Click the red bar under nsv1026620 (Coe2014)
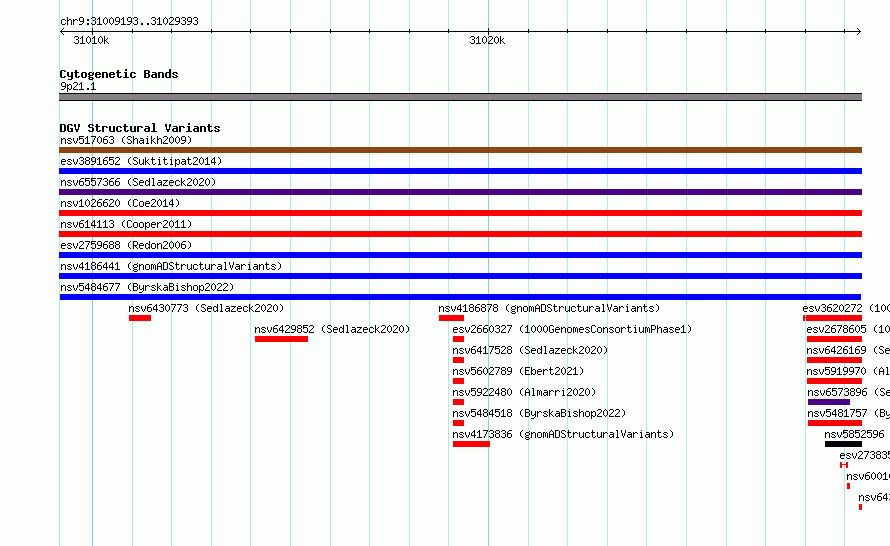Viewport: 890px width, 546px height. (x=460, y=213)
